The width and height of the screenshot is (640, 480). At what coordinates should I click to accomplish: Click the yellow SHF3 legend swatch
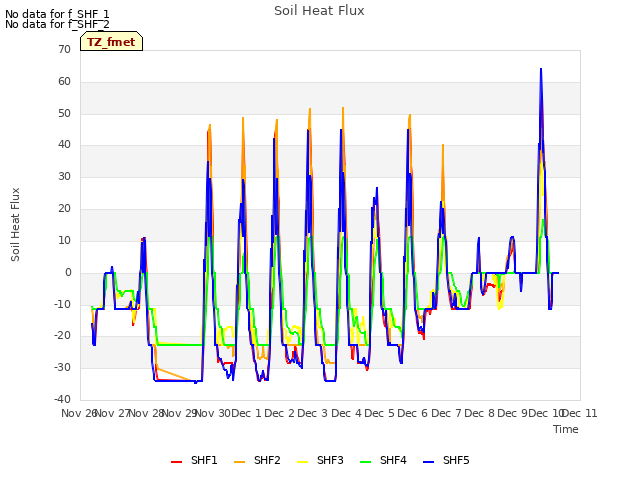302,462
